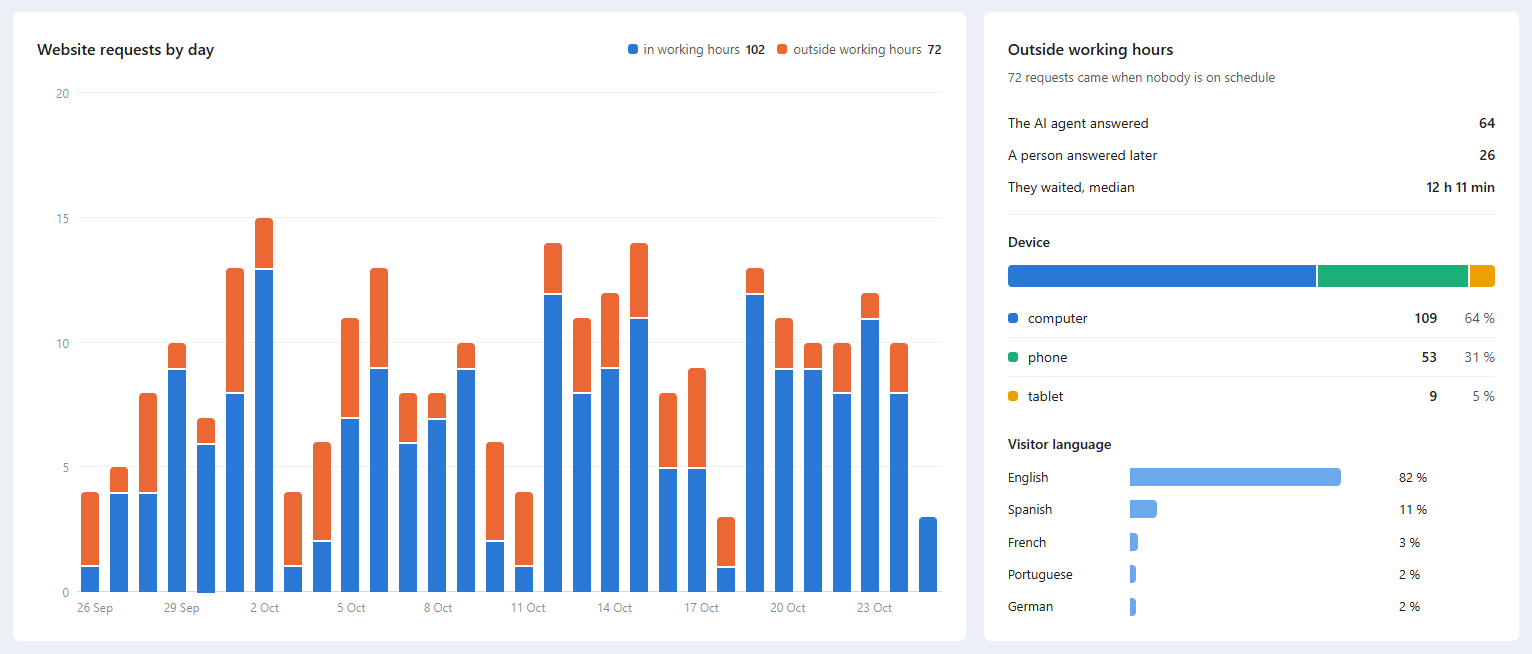Click the 'Website requests by day' title
Image resolution: width=1532 pixels, height=654 pixels.
pos(125,49)
